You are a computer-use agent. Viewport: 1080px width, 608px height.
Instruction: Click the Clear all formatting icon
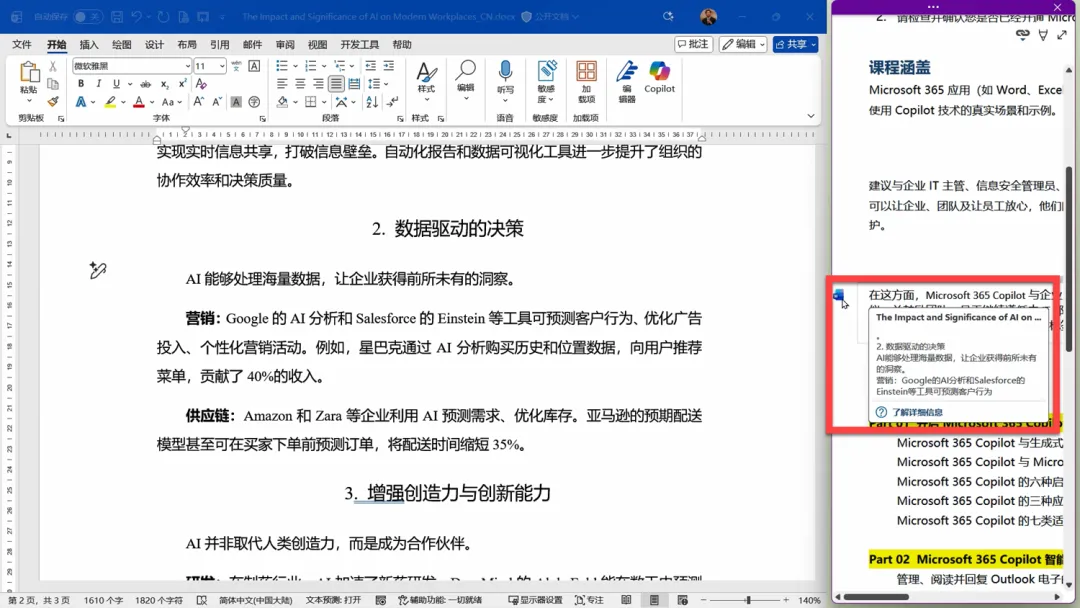point(201,84)
